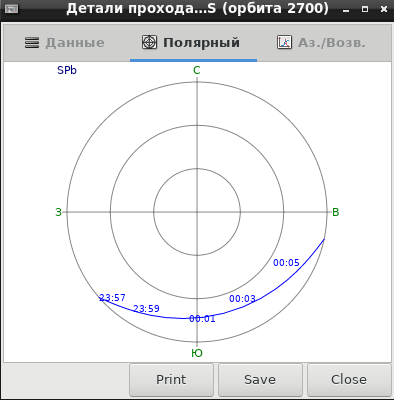Click the SPb station label
The width and height of the screenshot is (394, 400).
pyautogui.click(x=67, y=70)
